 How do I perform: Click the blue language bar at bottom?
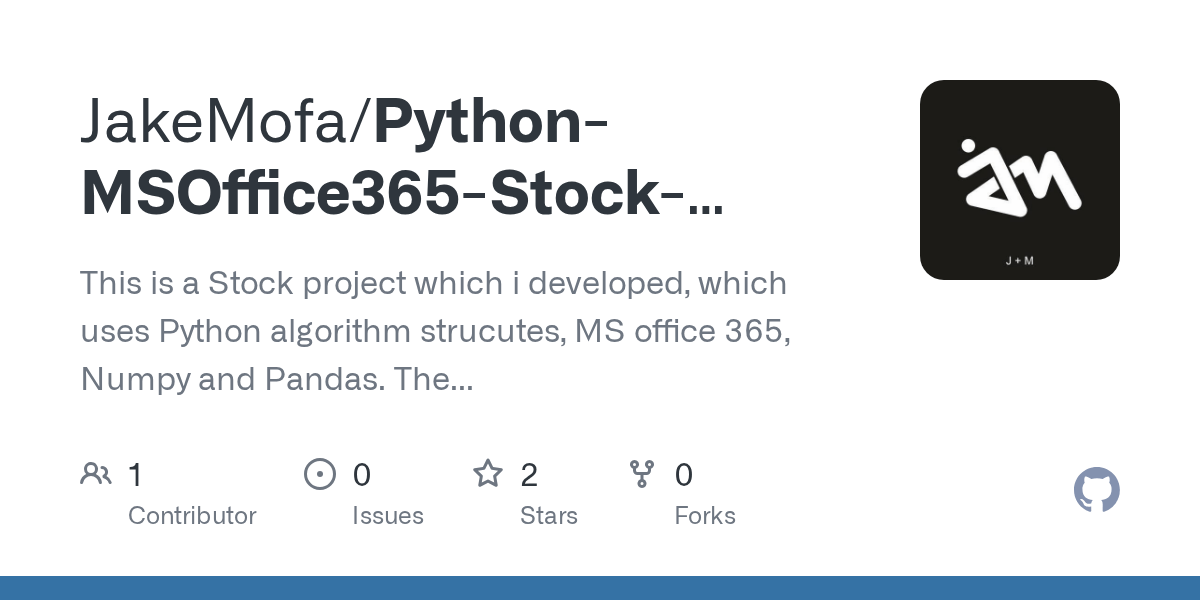(600, 588)
